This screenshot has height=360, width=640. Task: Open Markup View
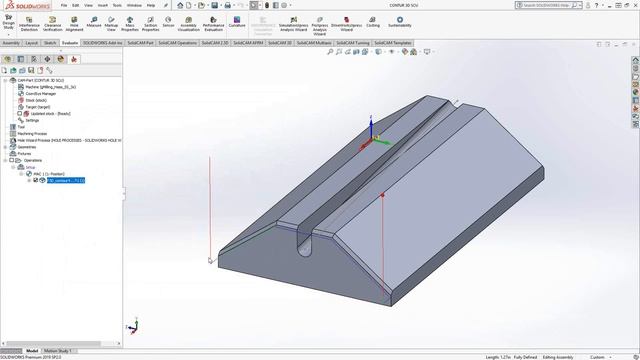pos(111,24)
